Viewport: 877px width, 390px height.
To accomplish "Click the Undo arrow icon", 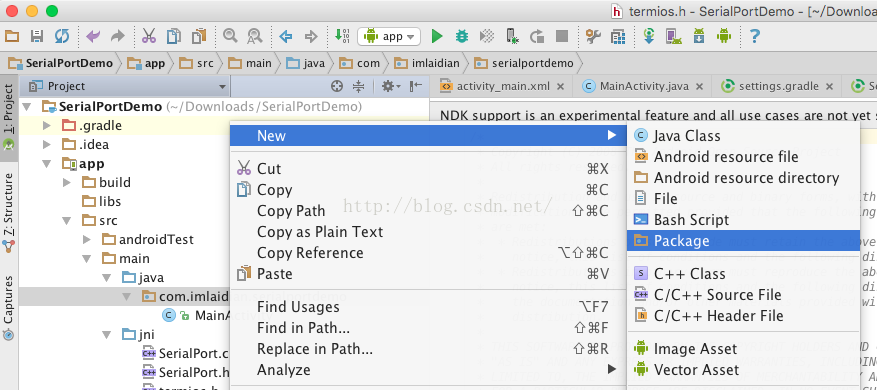I will [x=93, y=37].
